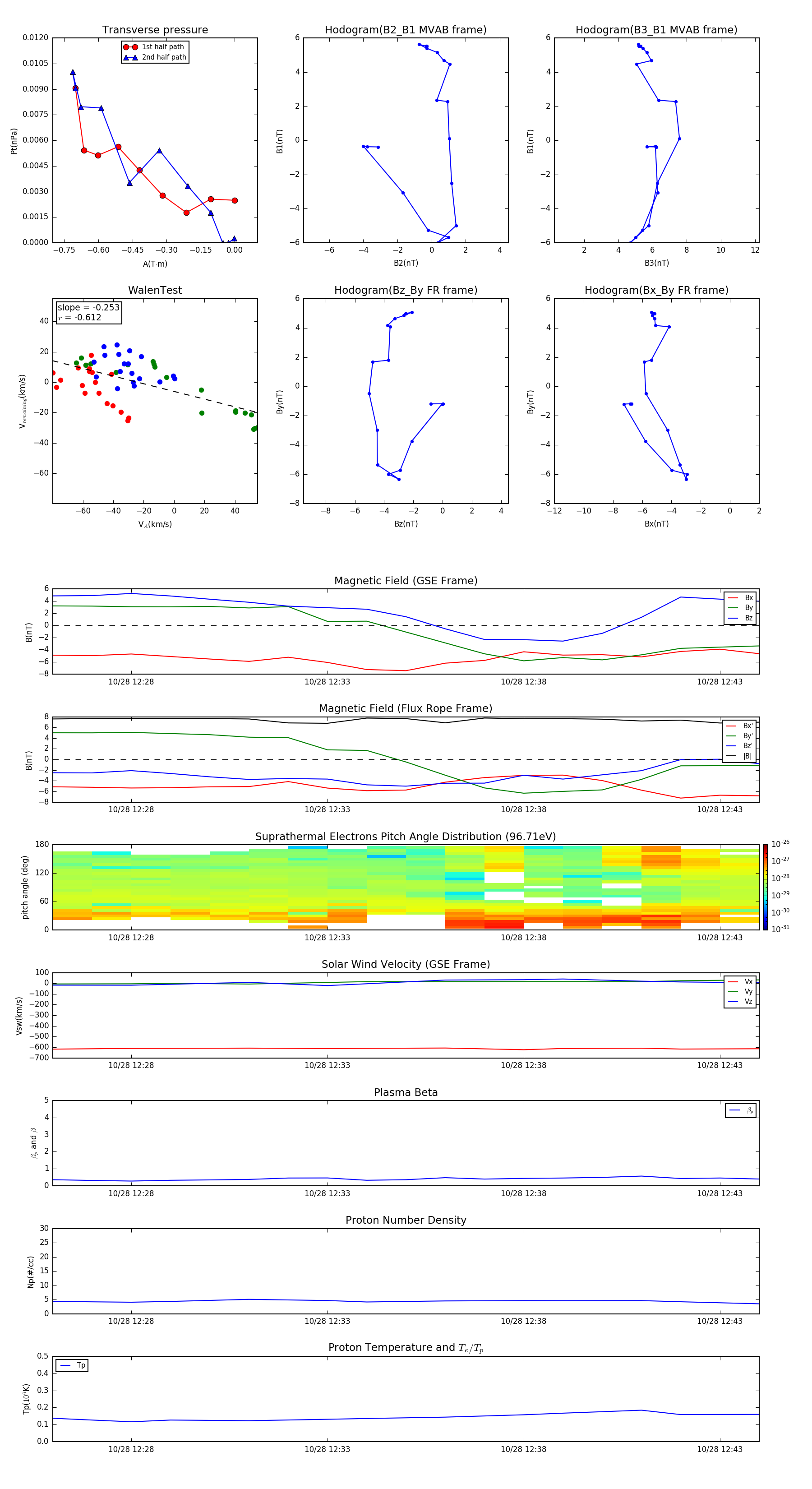Select the "r = -0.612" annotation
Screen dimensions: 812x1489
coord(80,317)
